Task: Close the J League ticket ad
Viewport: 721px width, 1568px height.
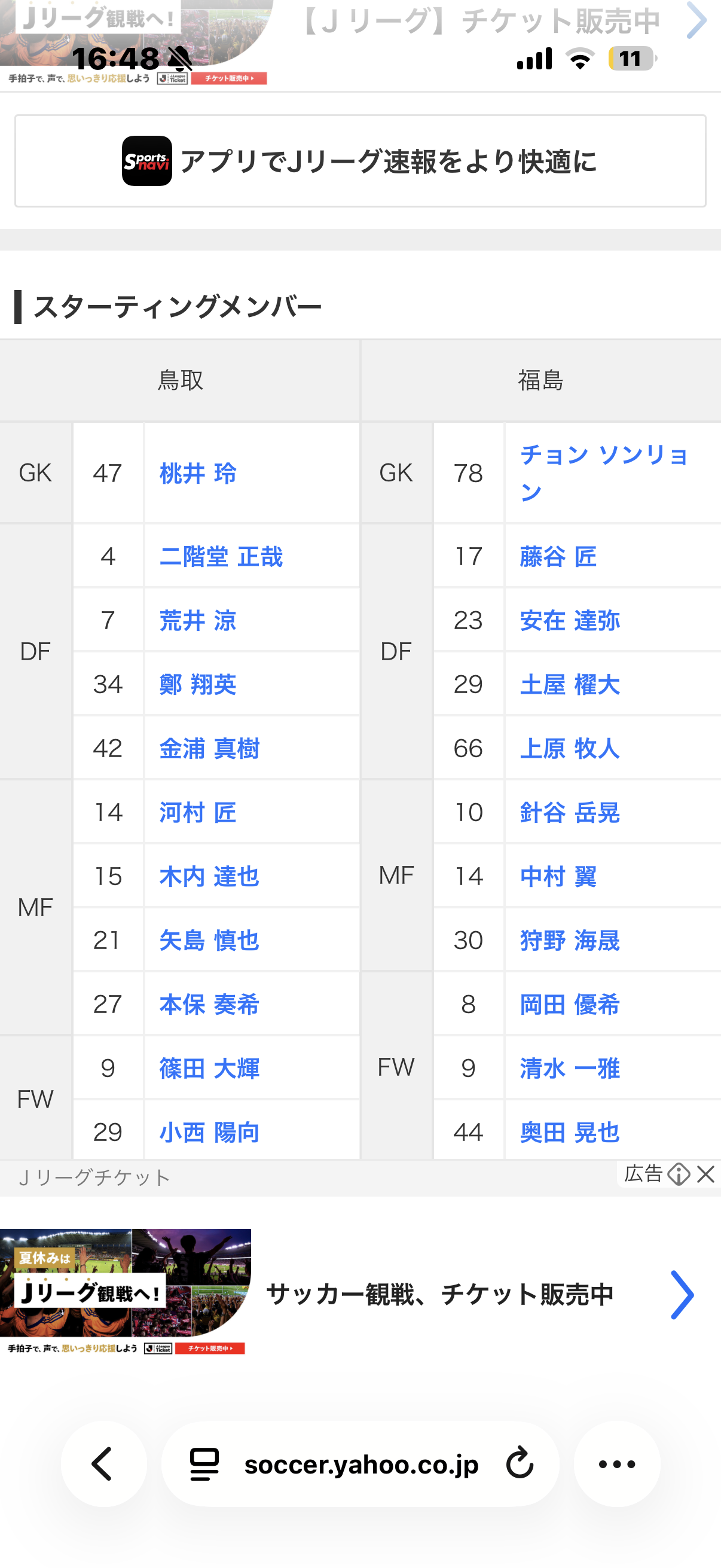Action: (x=706, y=1174)
